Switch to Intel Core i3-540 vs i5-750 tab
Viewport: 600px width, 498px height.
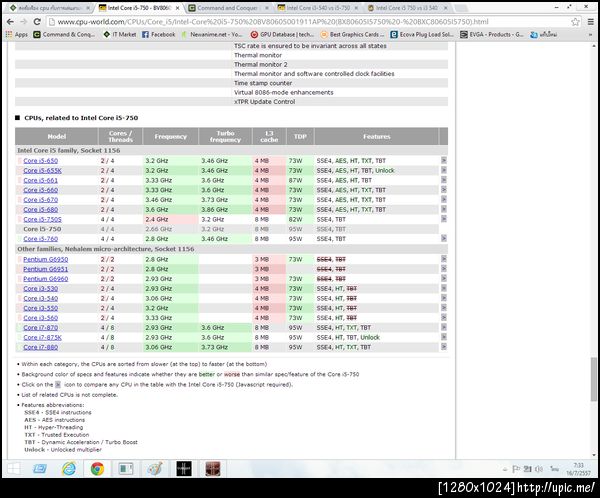[318, 8]
